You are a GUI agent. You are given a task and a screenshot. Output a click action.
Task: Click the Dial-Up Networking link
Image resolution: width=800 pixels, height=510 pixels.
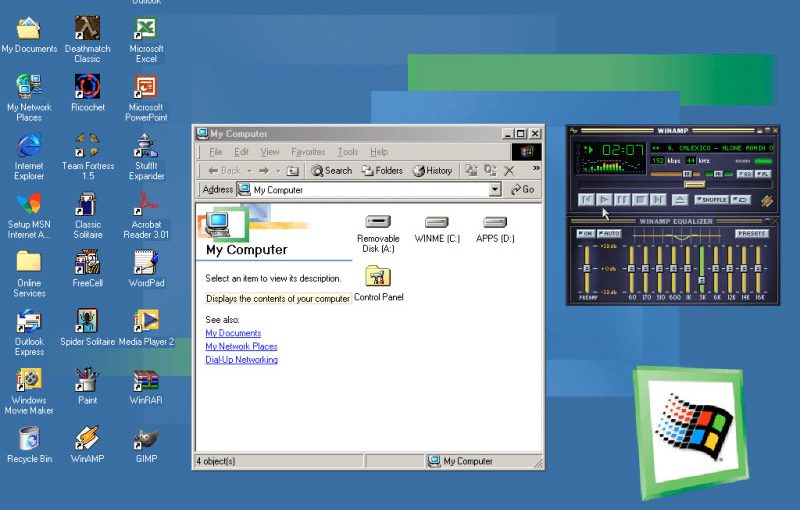pos(241,360)
